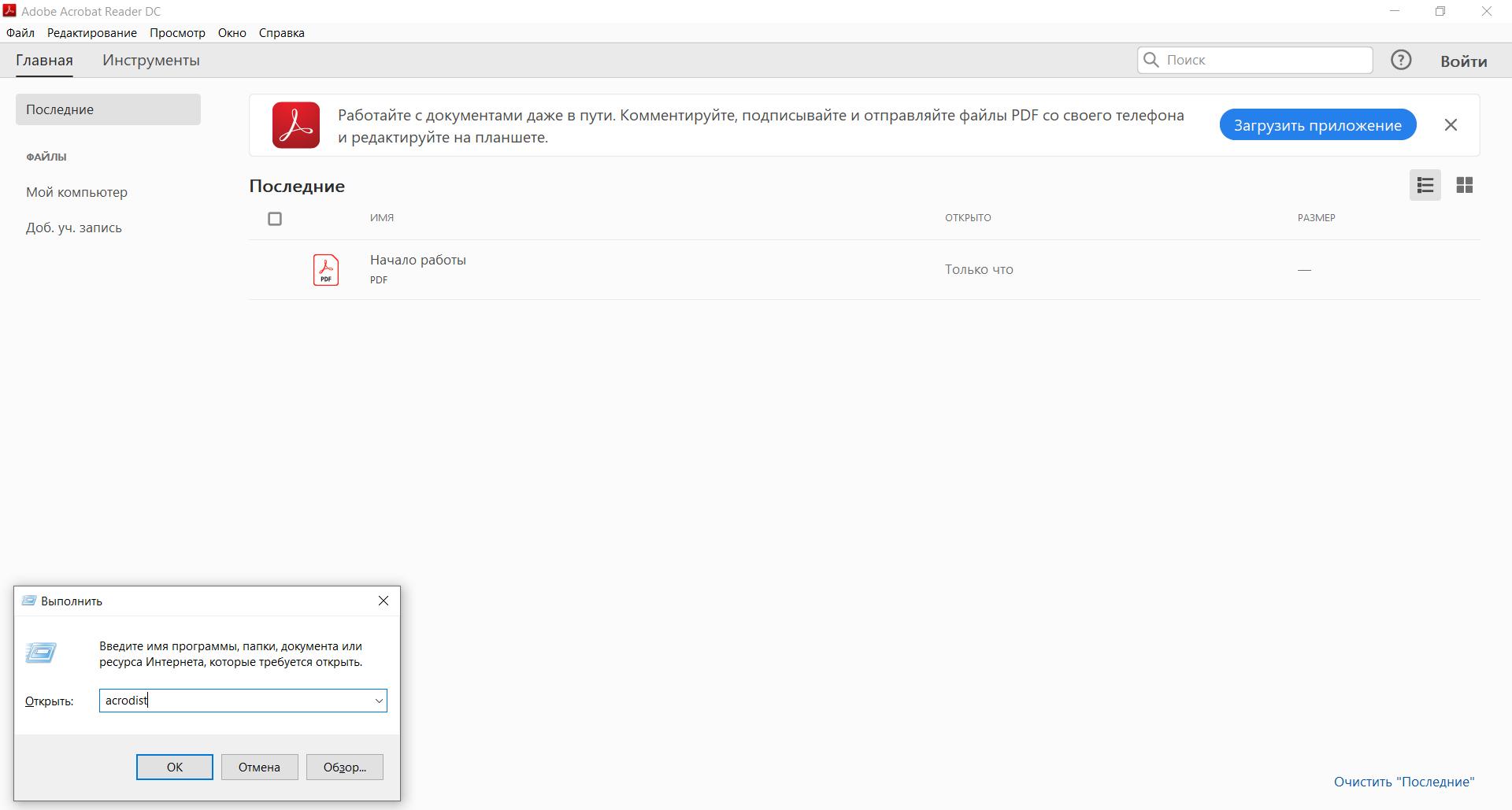
Task: Click Загрузить приложение button
Action: [1317, 125]
